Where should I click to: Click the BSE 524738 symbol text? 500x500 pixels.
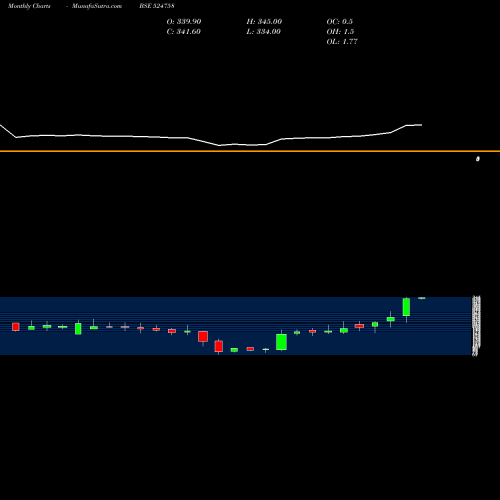tap(157, 6)
